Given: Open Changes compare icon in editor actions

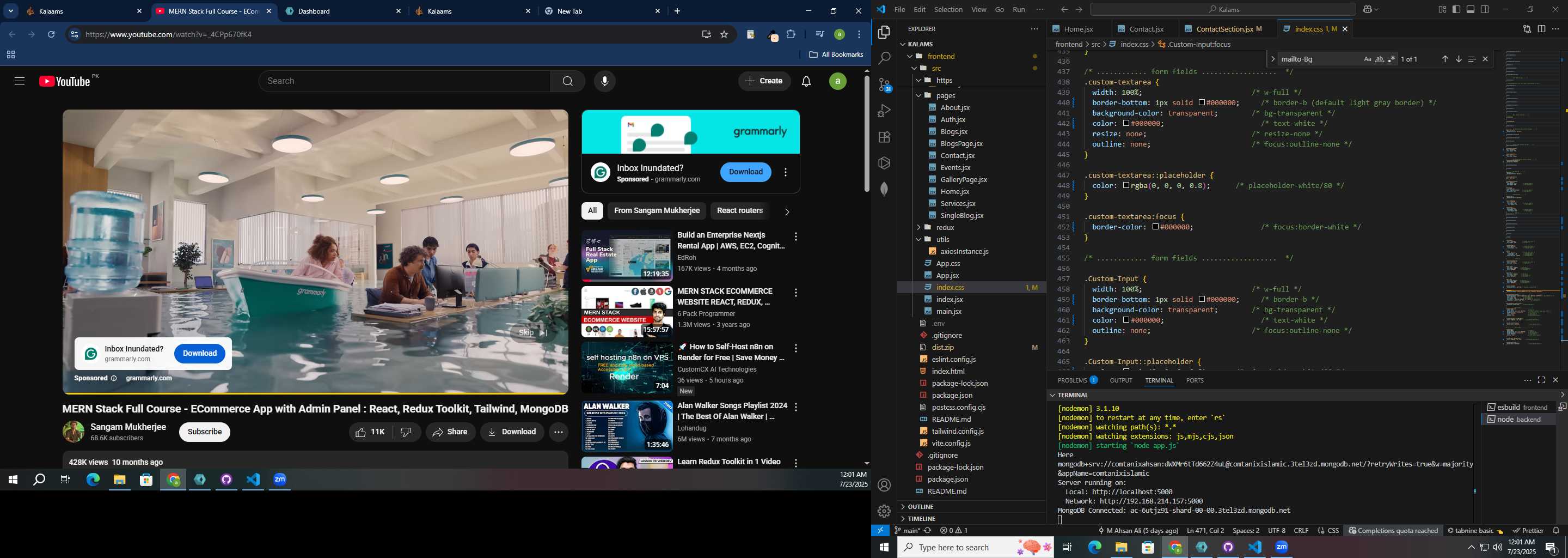Looking at the screenshot, I should 1527,29.
